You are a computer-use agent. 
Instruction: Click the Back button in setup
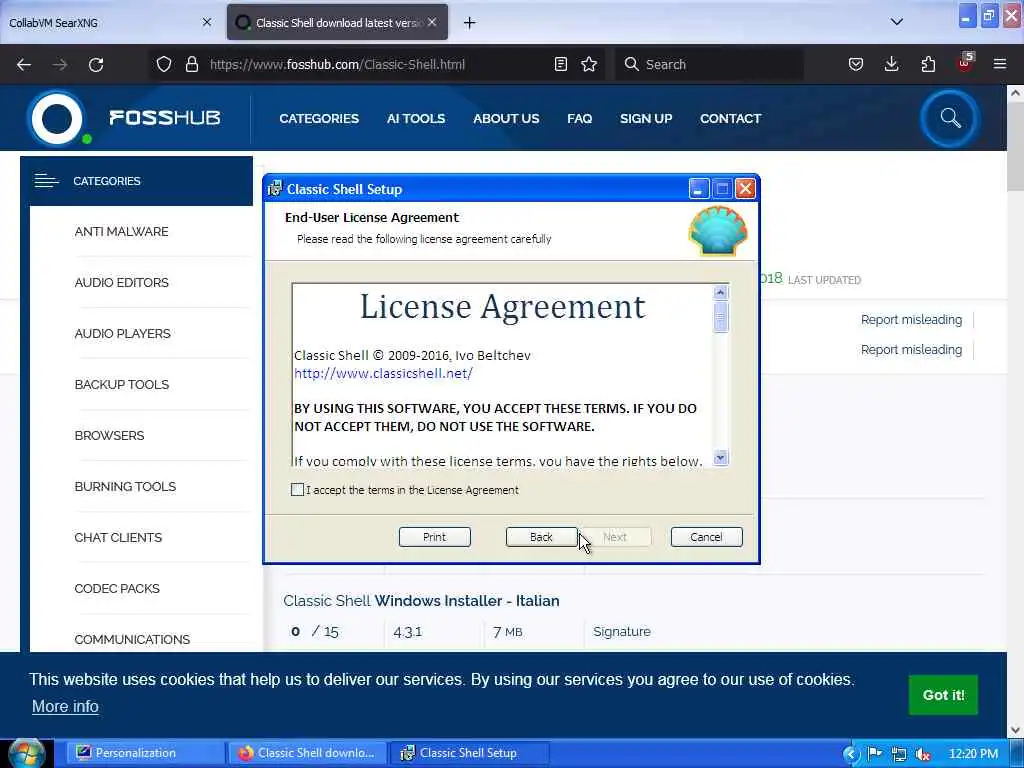coord(541,537)
